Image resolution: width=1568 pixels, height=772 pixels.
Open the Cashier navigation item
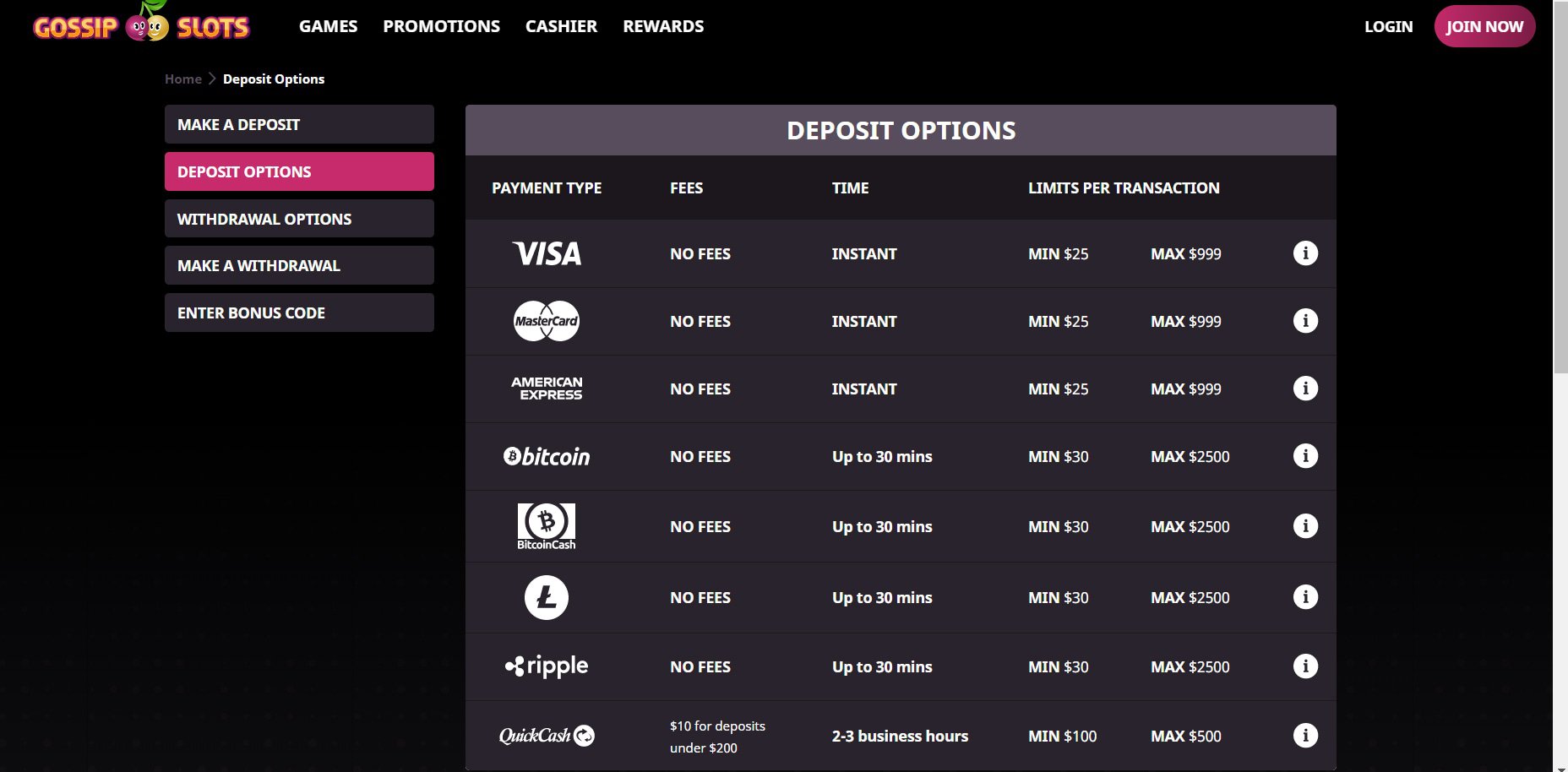(561, 26)
